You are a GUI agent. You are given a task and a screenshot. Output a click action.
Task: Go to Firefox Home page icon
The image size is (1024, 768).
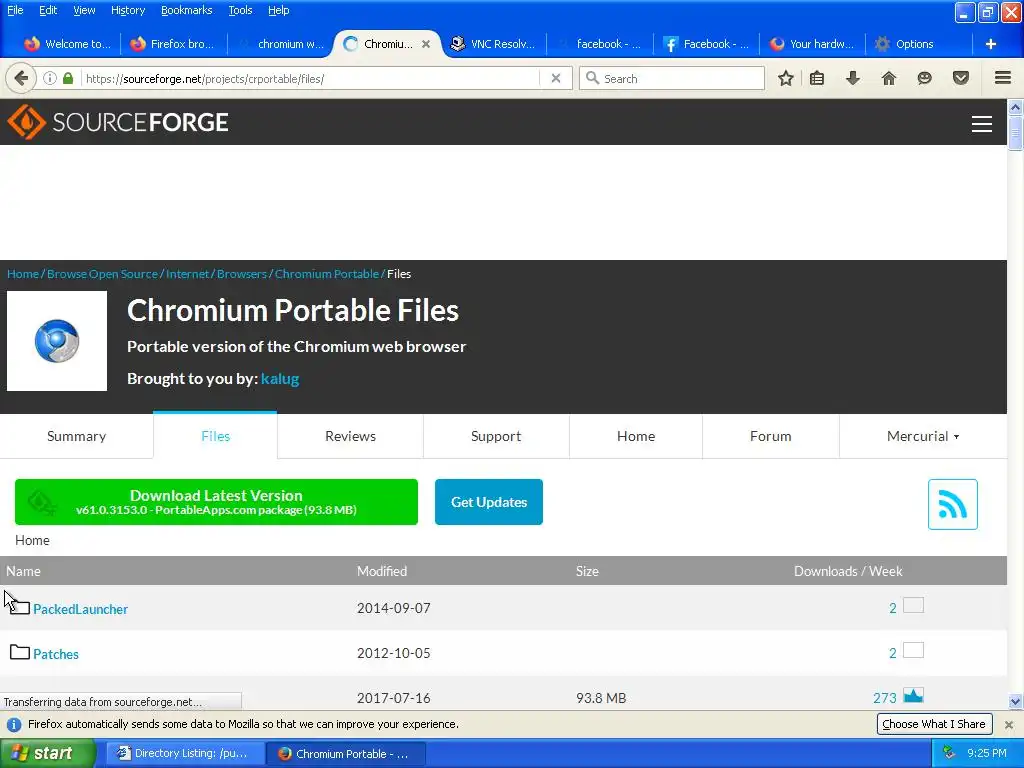pyautogui.click(x=888, y=78)
